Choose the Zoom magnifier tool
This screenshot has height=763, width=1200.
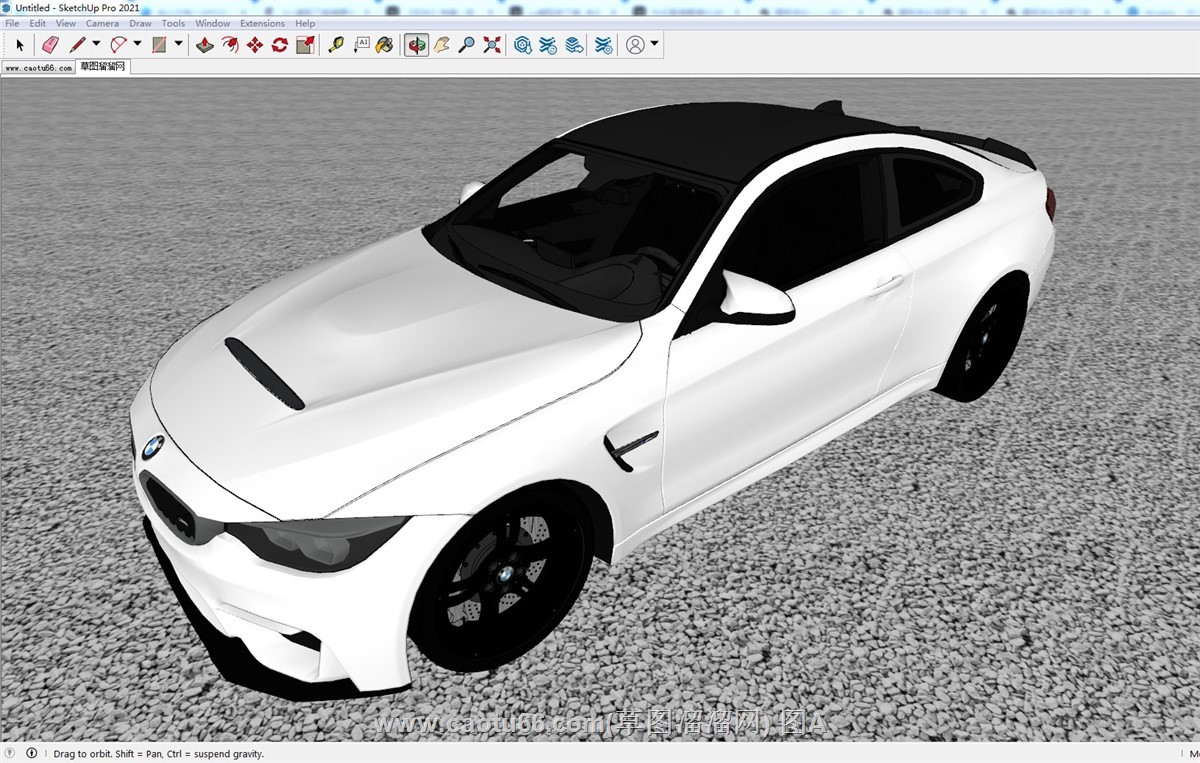467,45
